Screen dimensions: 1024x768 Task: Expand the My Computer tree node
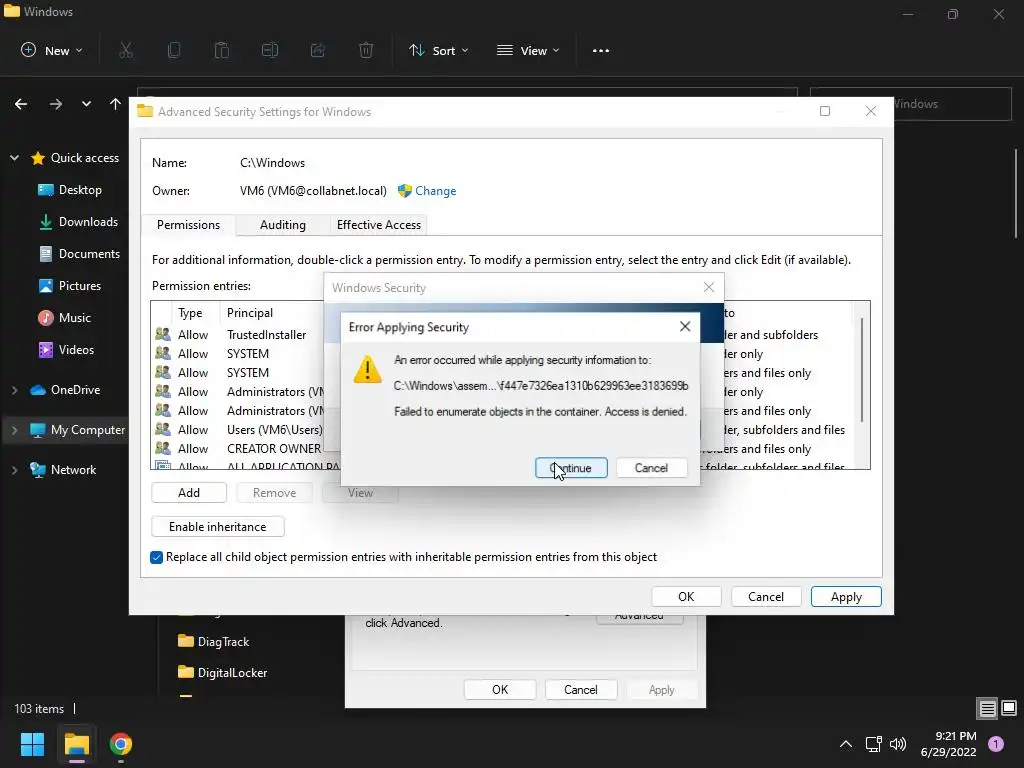[x=14, y=430]
